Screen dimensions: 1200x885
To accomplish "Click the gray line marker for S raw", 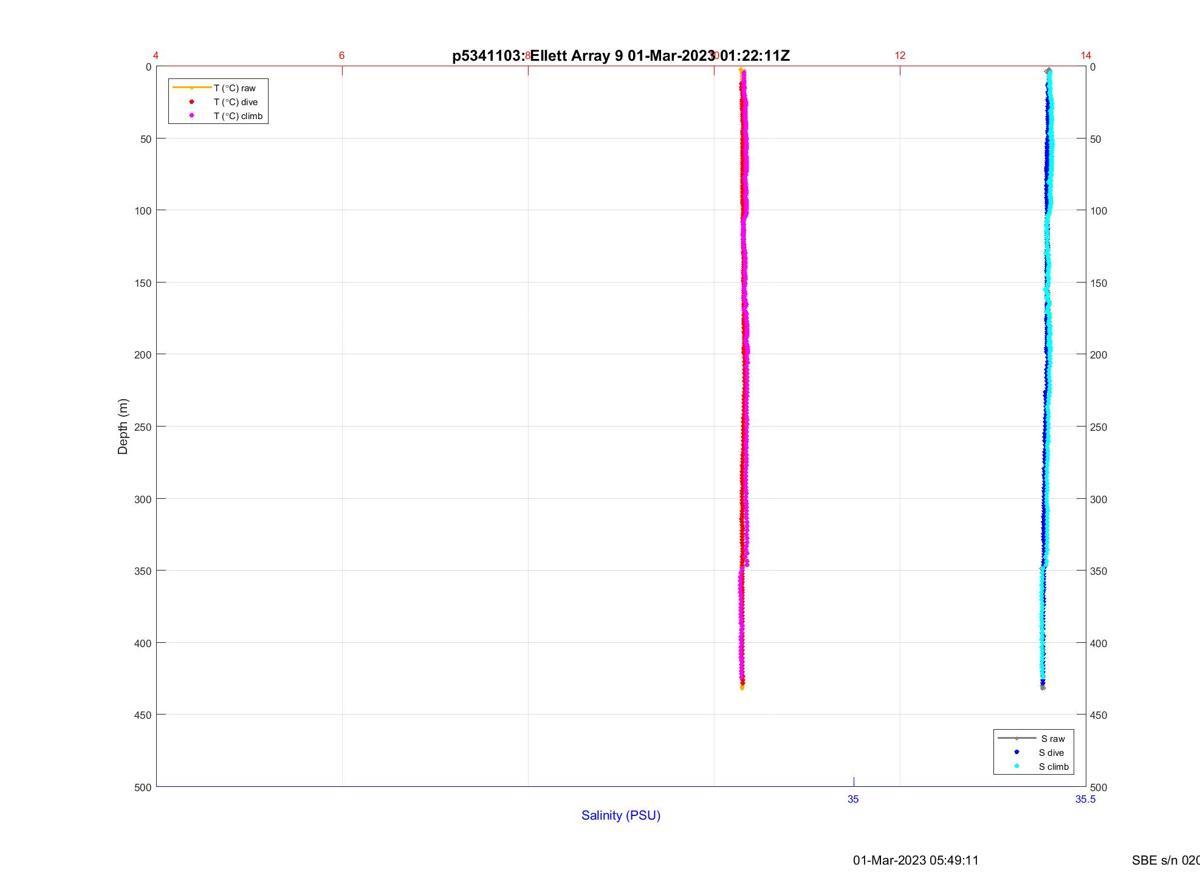I will coord(1016,738).
